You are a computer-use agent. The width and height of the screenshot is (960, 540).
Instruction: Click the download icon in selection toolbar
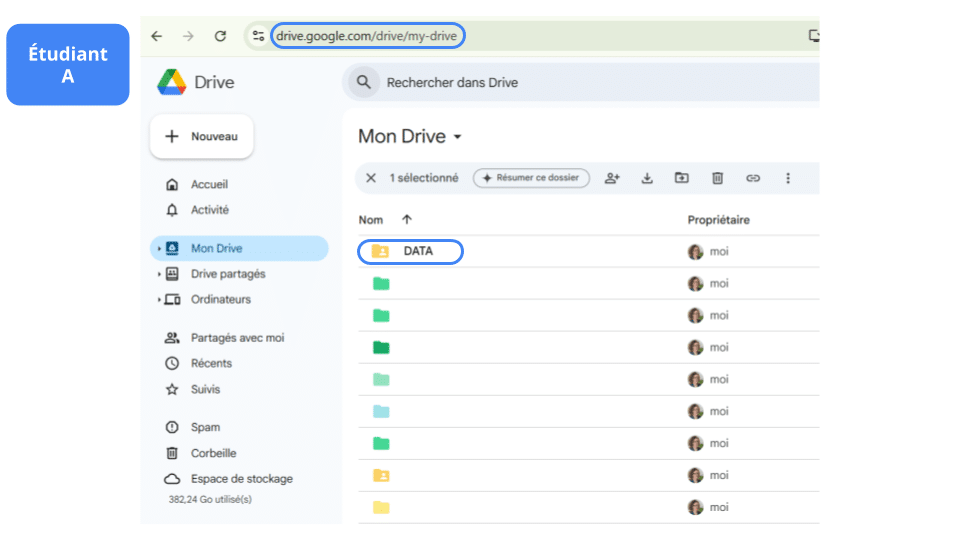pos(647,178)
